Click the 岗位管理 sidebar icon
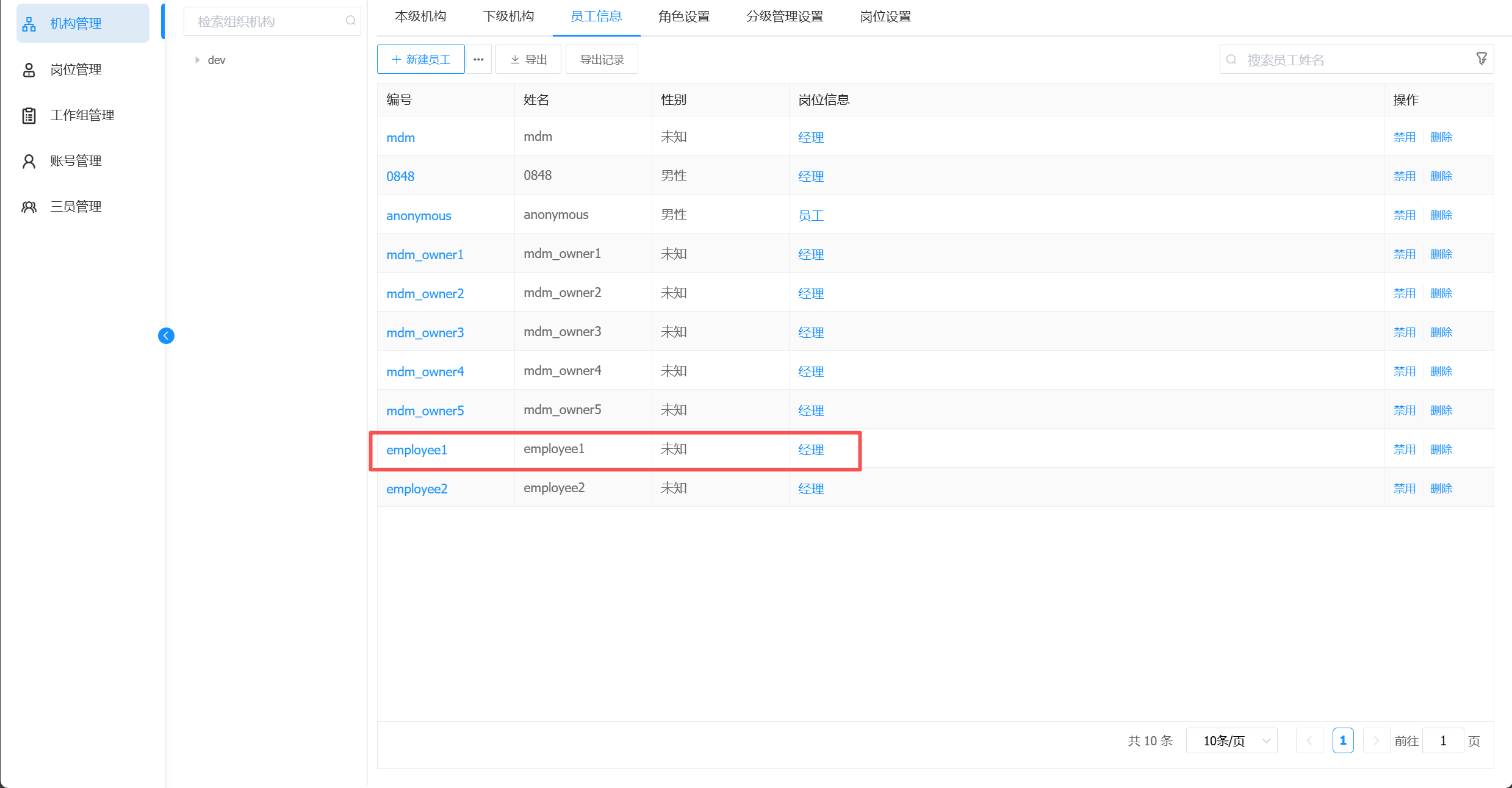This screenshot has height=788, width=1512. point(29,70)
